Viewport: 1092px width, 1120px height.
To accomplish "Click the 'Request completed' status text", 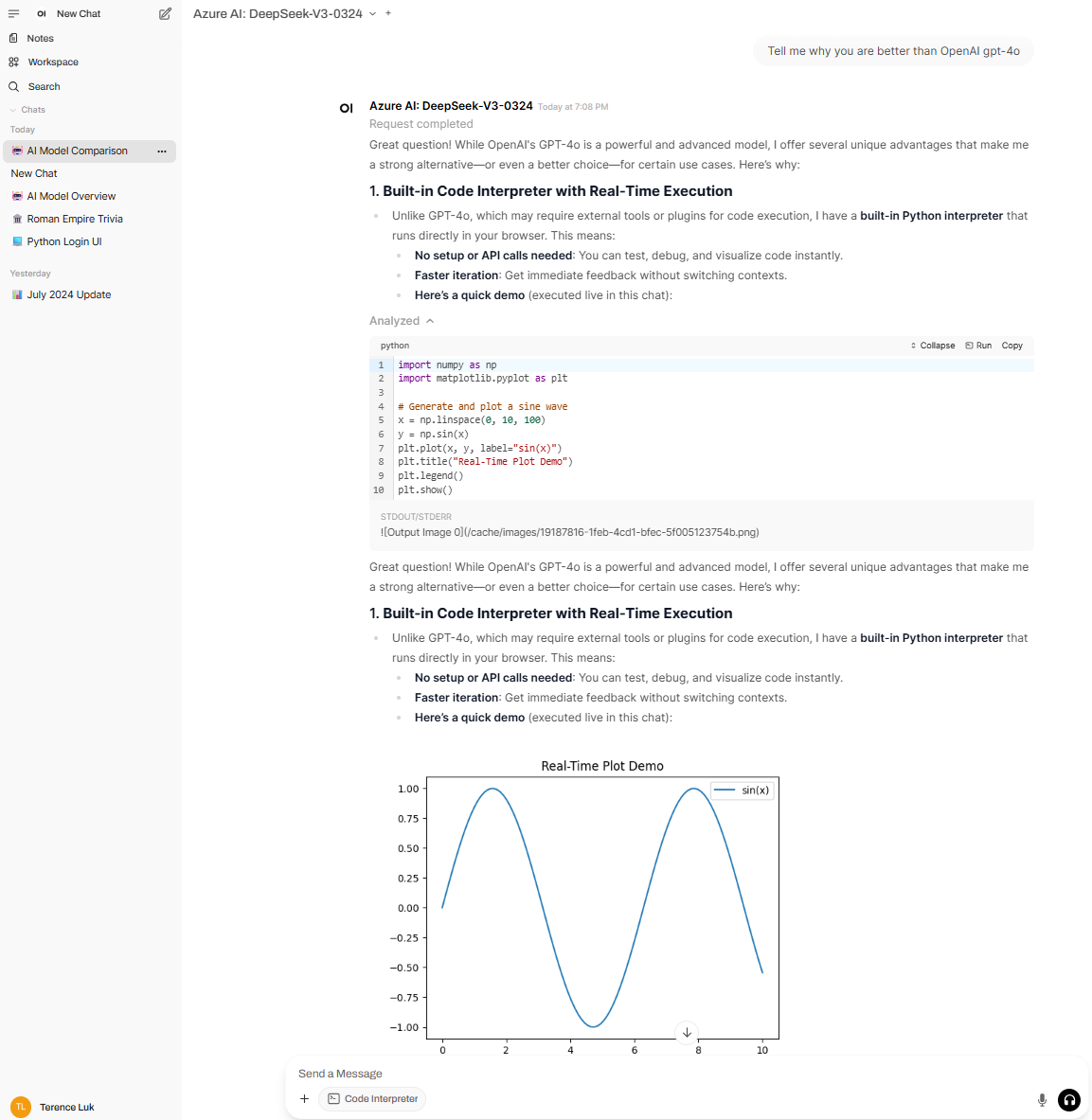I will pos(421,124).
